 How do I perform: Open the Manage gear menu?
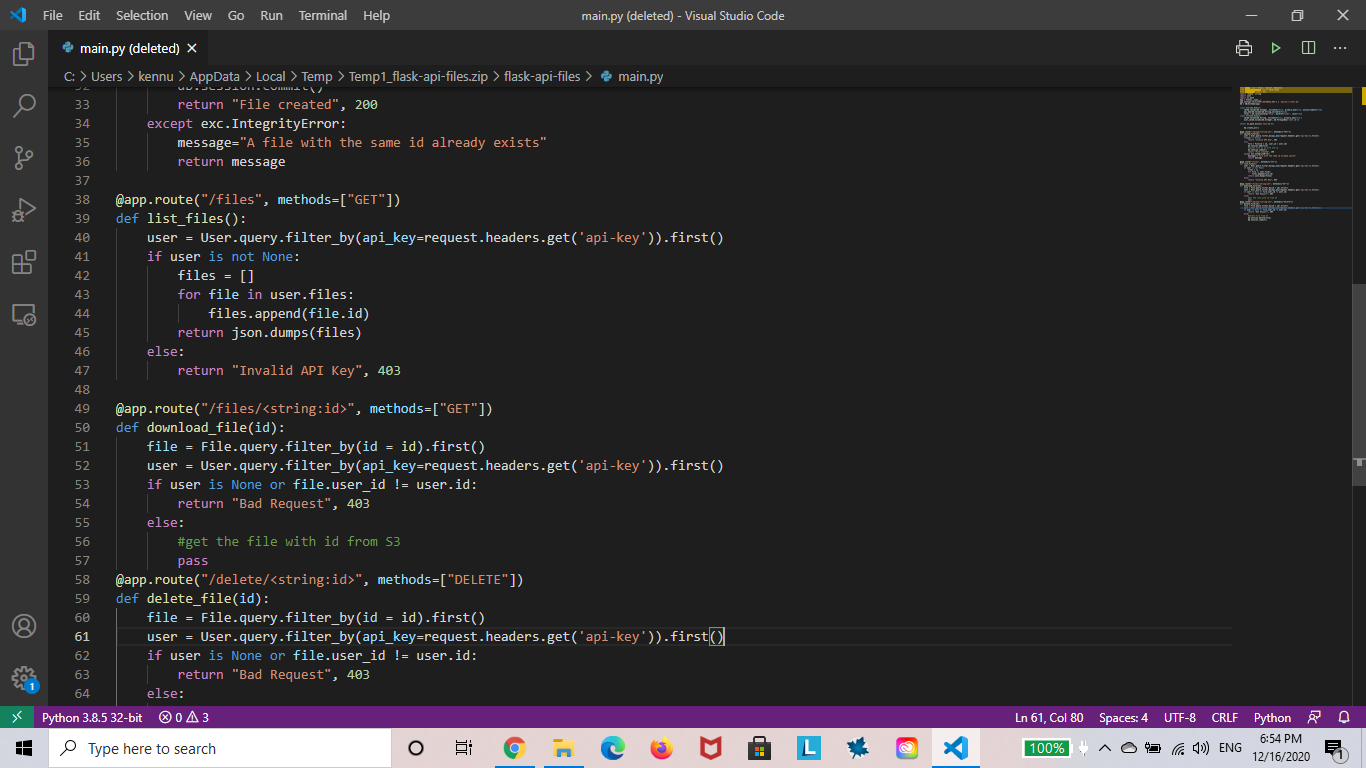point(22,678)
